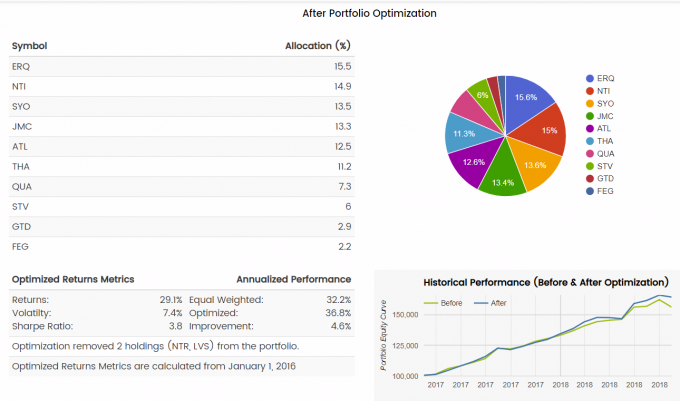Image resolution: width=680 pixels, height=401 pixels.
Task: Click the Historical Performance chart title
Action: 546,283
